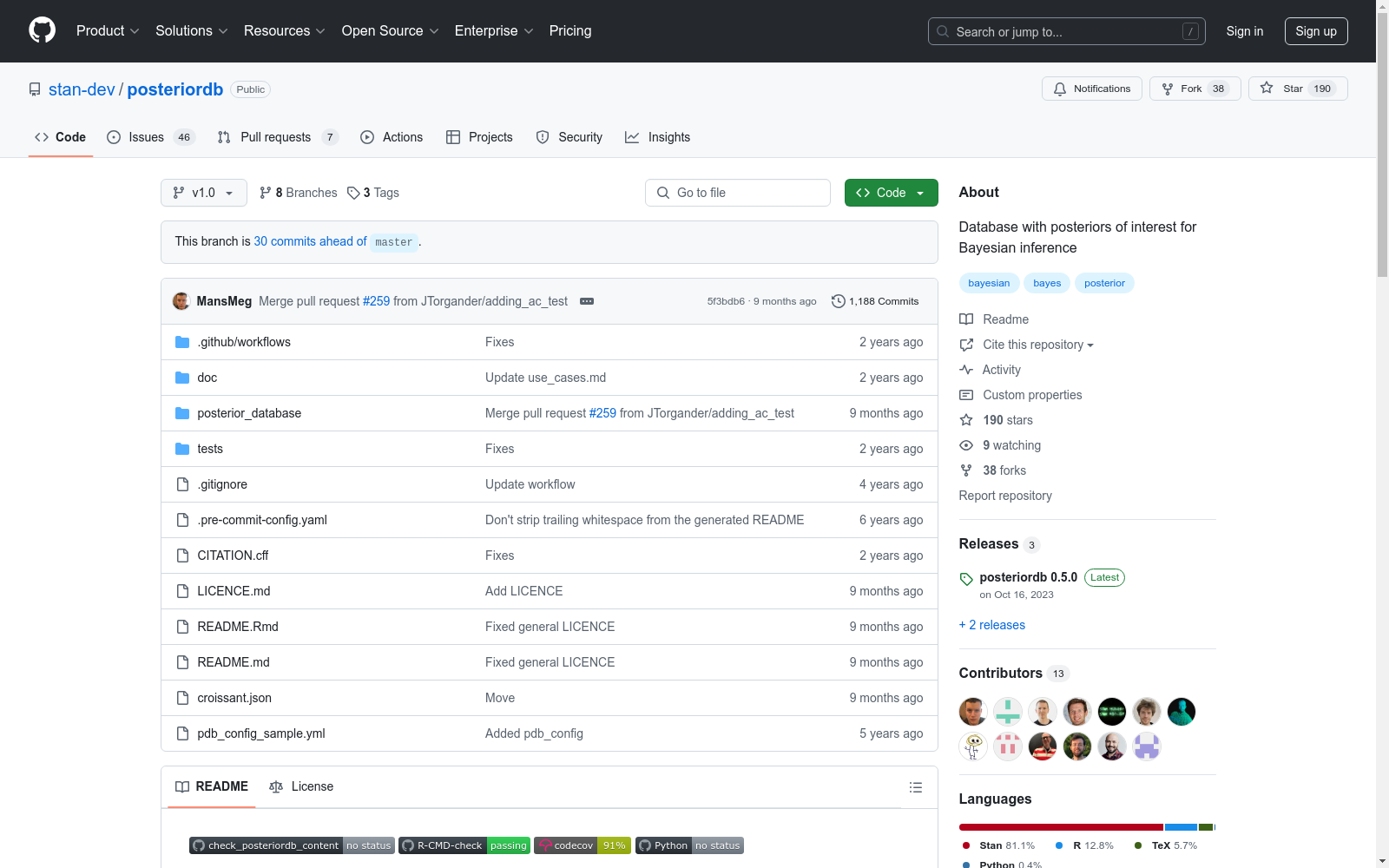Switch to the Actions tab
1389x868 pixels.
click(x=392, y=137)
